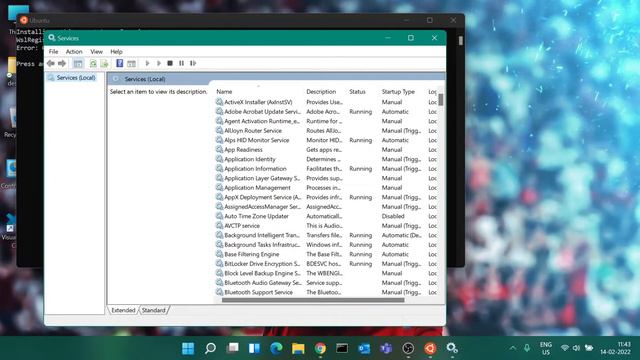Open the blue Help toolbar icon
Viewport: 640px width, 360px height.
pyautogui.click(x=120, y=63)
